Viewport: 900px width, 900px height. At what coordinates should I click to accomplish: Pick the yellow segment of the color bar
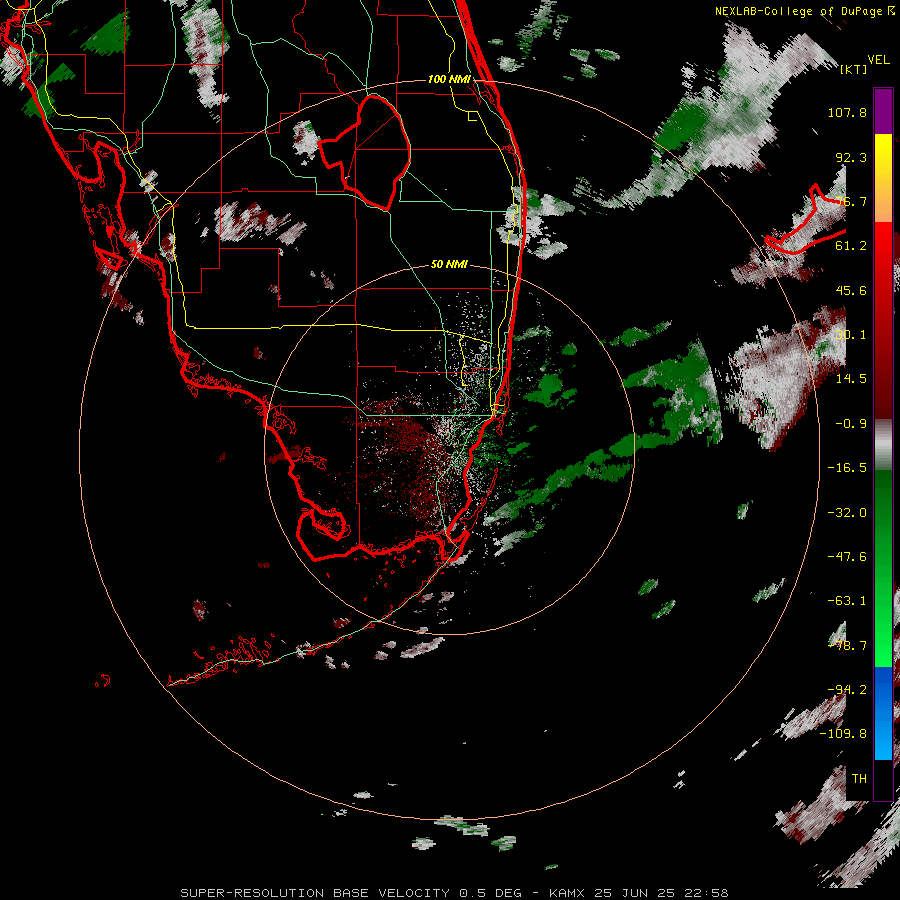coord(883,150)
